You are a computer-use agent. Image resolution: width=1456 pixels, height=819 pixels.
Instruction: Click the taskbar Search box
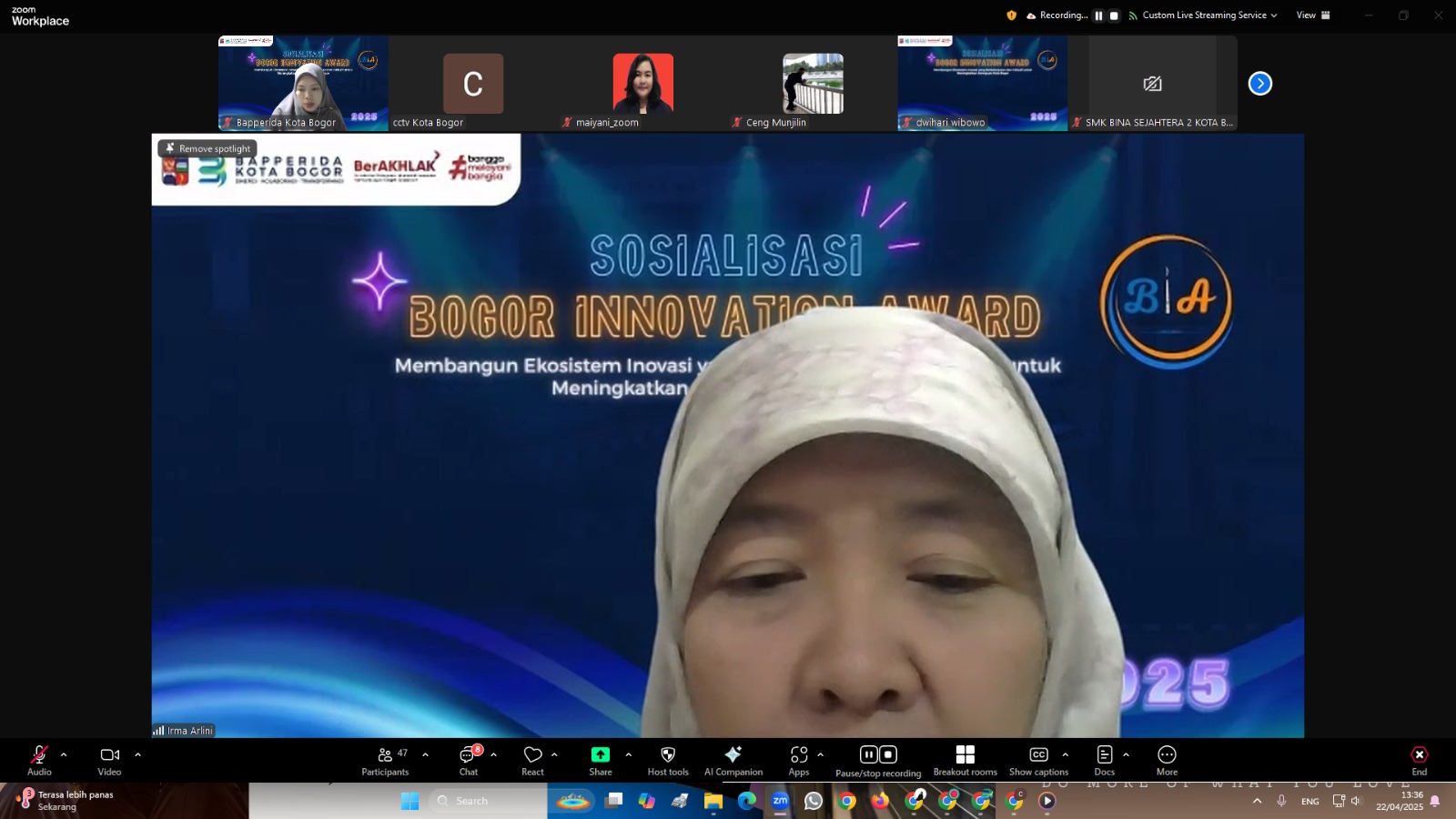[490, 801]
